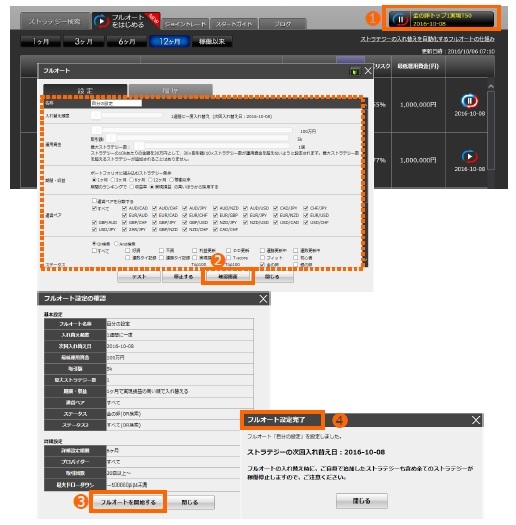516x525 pixels.
Task: Click the フルオートを開始する button
Action: [x=128, y=502]
